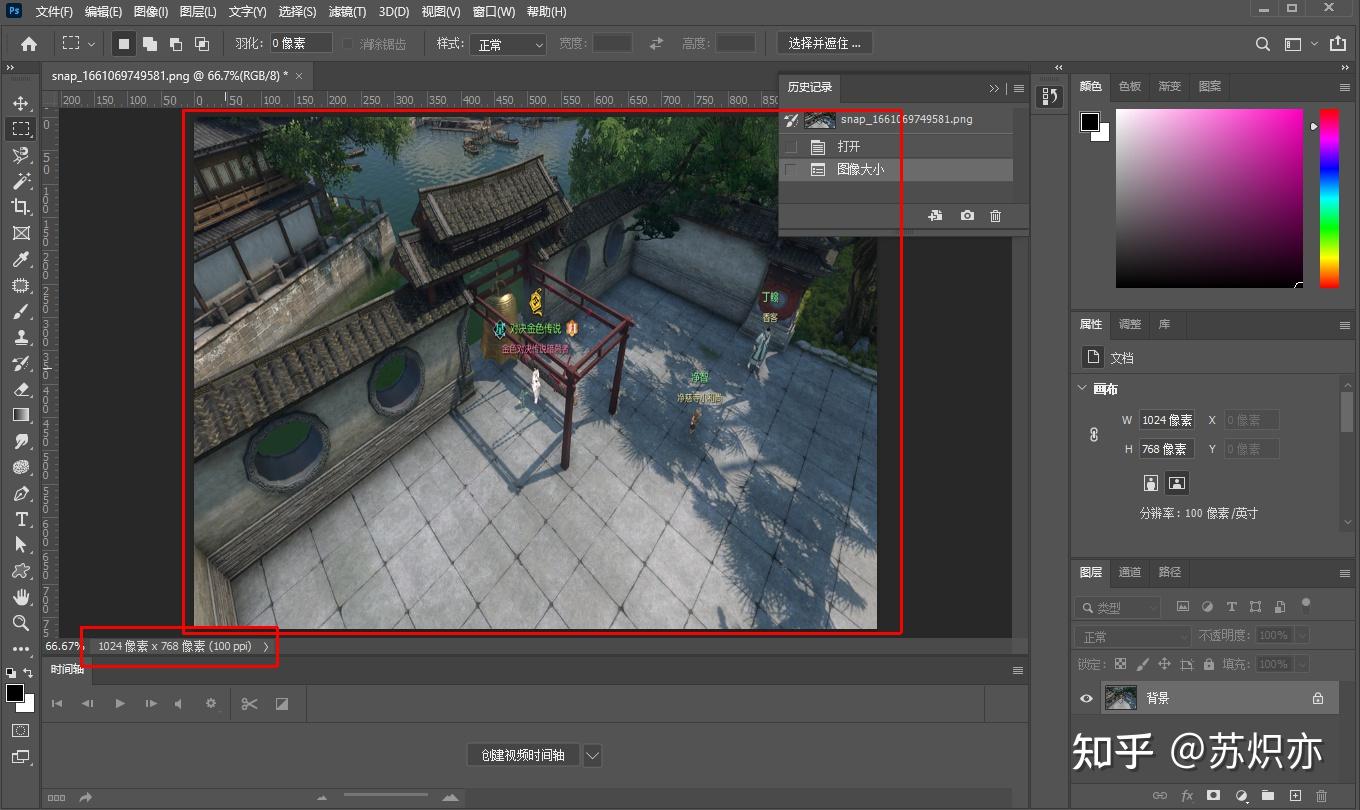
Task: Toggle history brush source for 图像大小 state
Action: (791, 170)
